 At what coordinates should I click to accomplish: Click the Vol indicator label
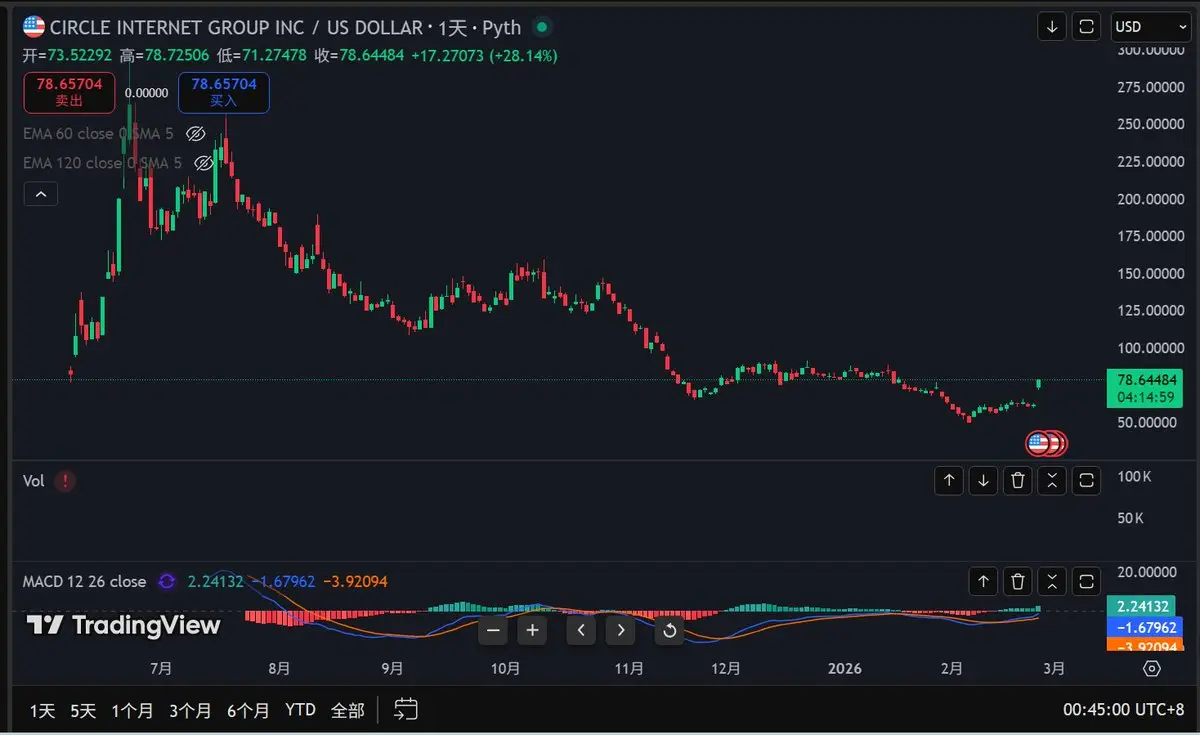[34, 481]
